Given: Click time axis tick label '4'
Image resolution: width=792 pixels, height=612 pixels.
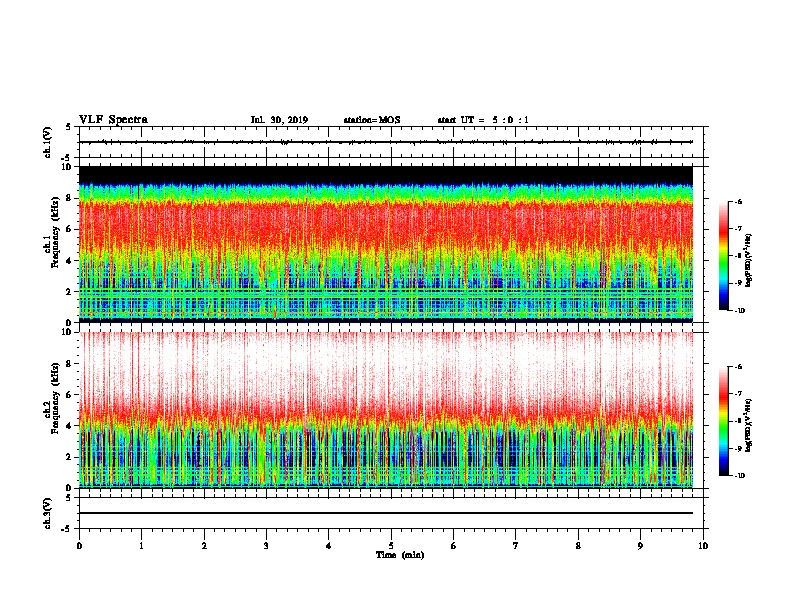Looking at the screenshot, I should click(329, 545).
